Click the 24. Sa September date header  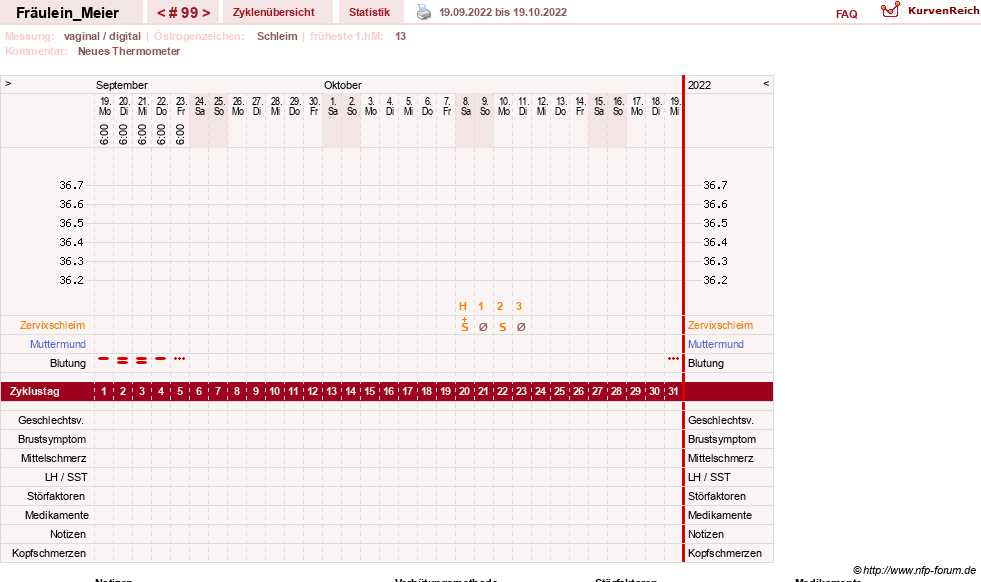200,106
